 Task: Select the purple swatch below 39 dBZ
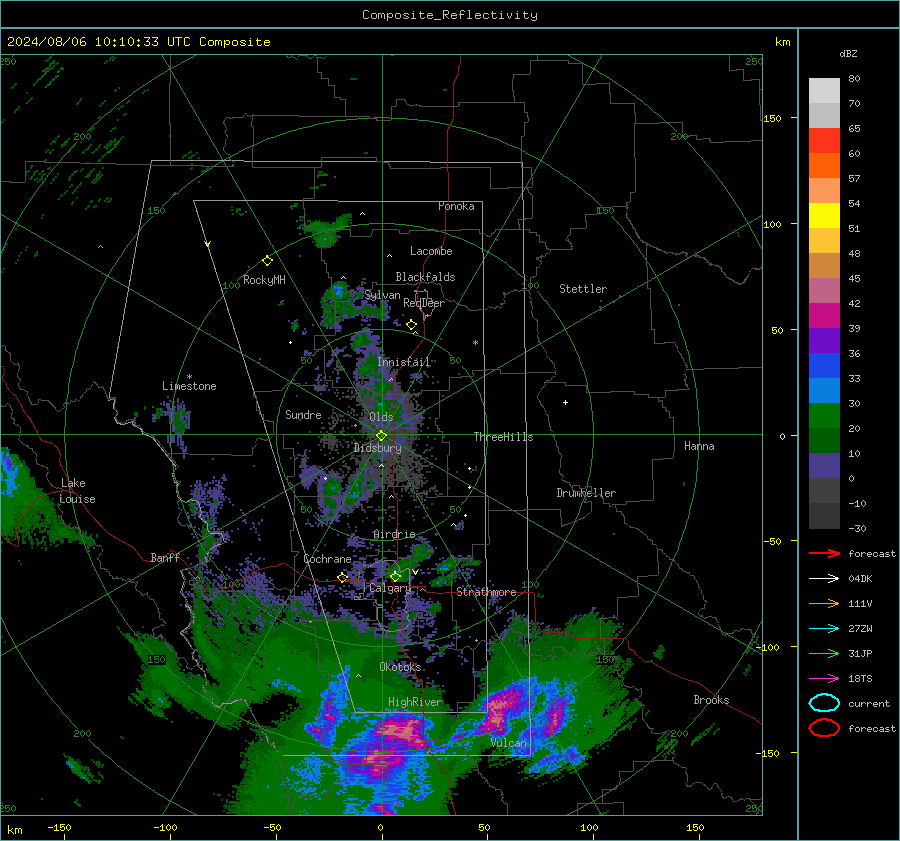click(x=824, y=340)
